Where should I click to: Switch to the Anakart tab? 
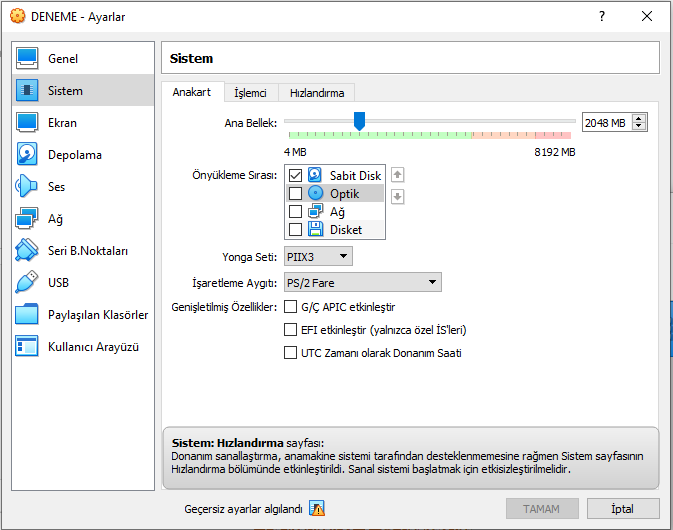(x=192, y=92)
